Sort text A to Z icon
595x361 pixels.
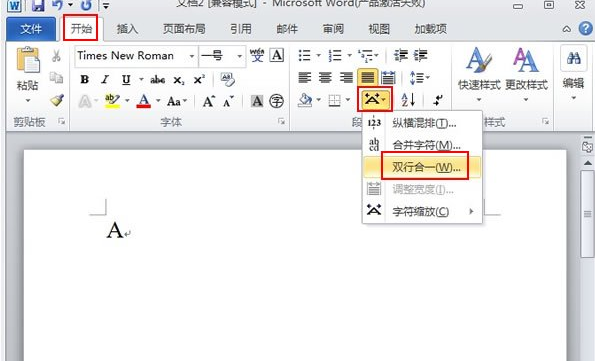point(408,100)
